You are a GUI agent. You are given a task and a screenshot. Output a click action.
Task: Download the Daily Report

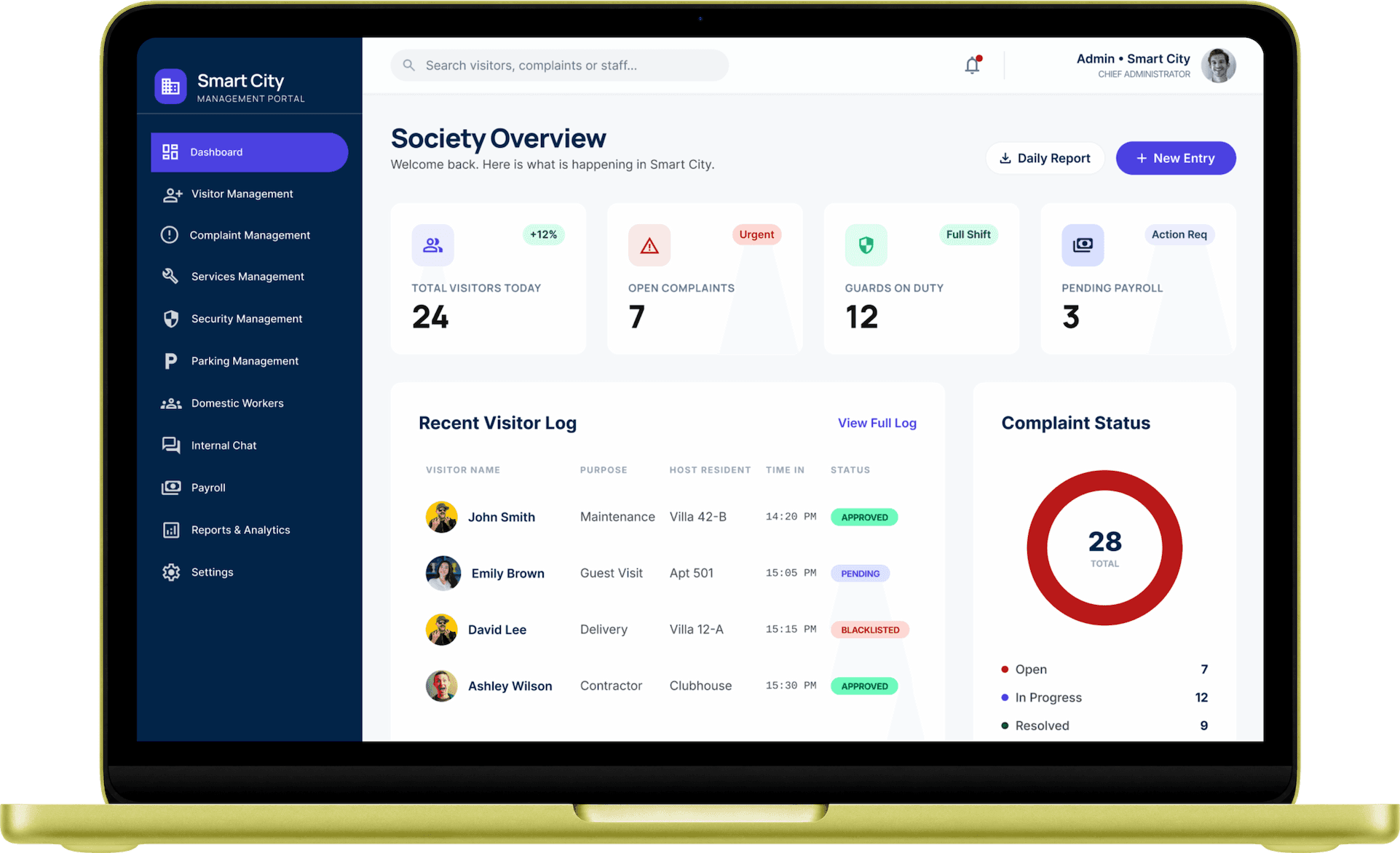coord(1045,158)
